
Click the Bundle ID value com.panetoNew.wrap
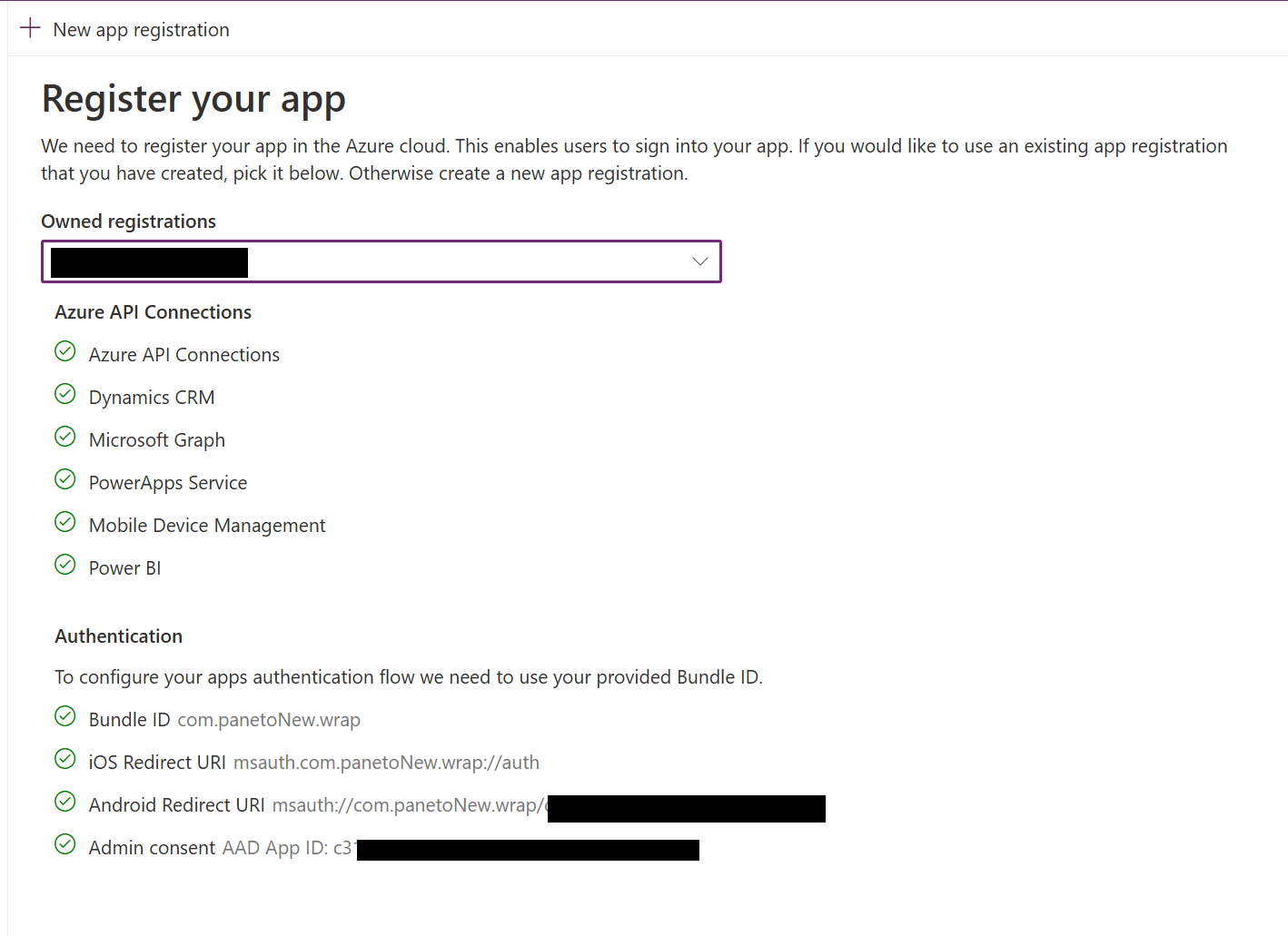coord(269,720)
